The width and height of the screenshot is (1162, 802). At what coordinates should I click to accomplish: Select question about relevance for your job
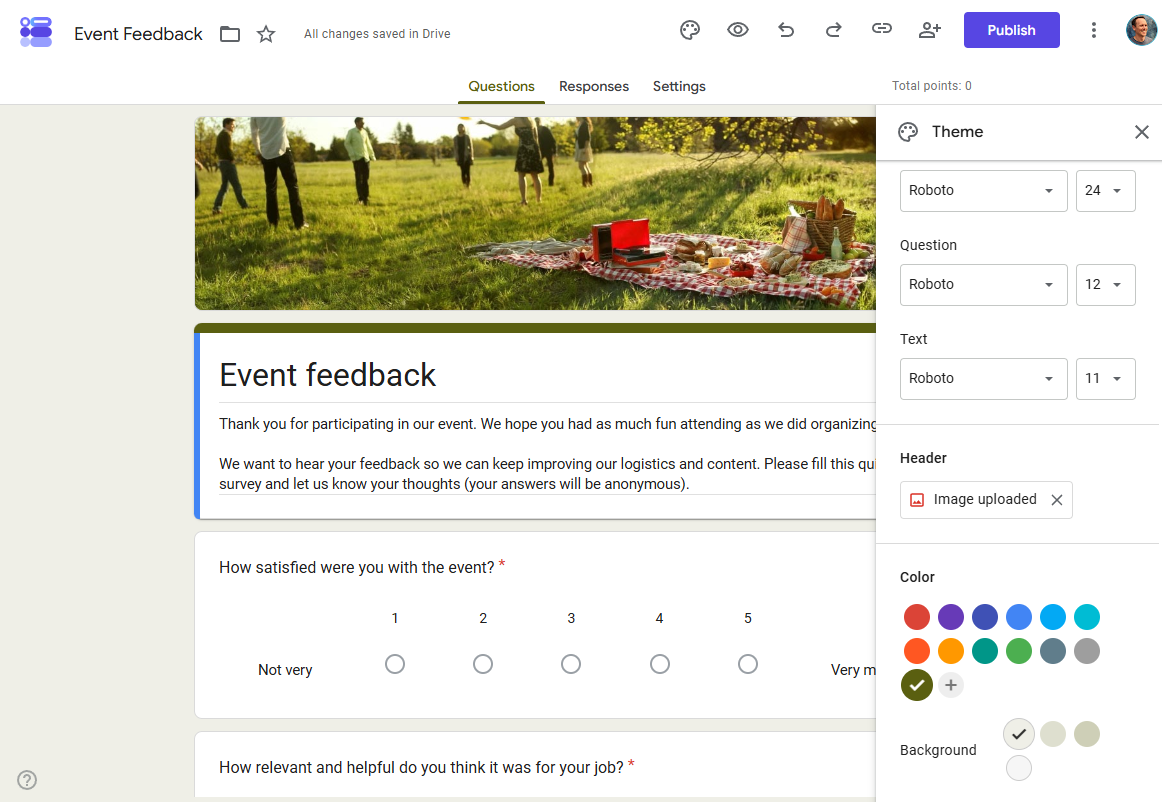[x=421, y=768]
